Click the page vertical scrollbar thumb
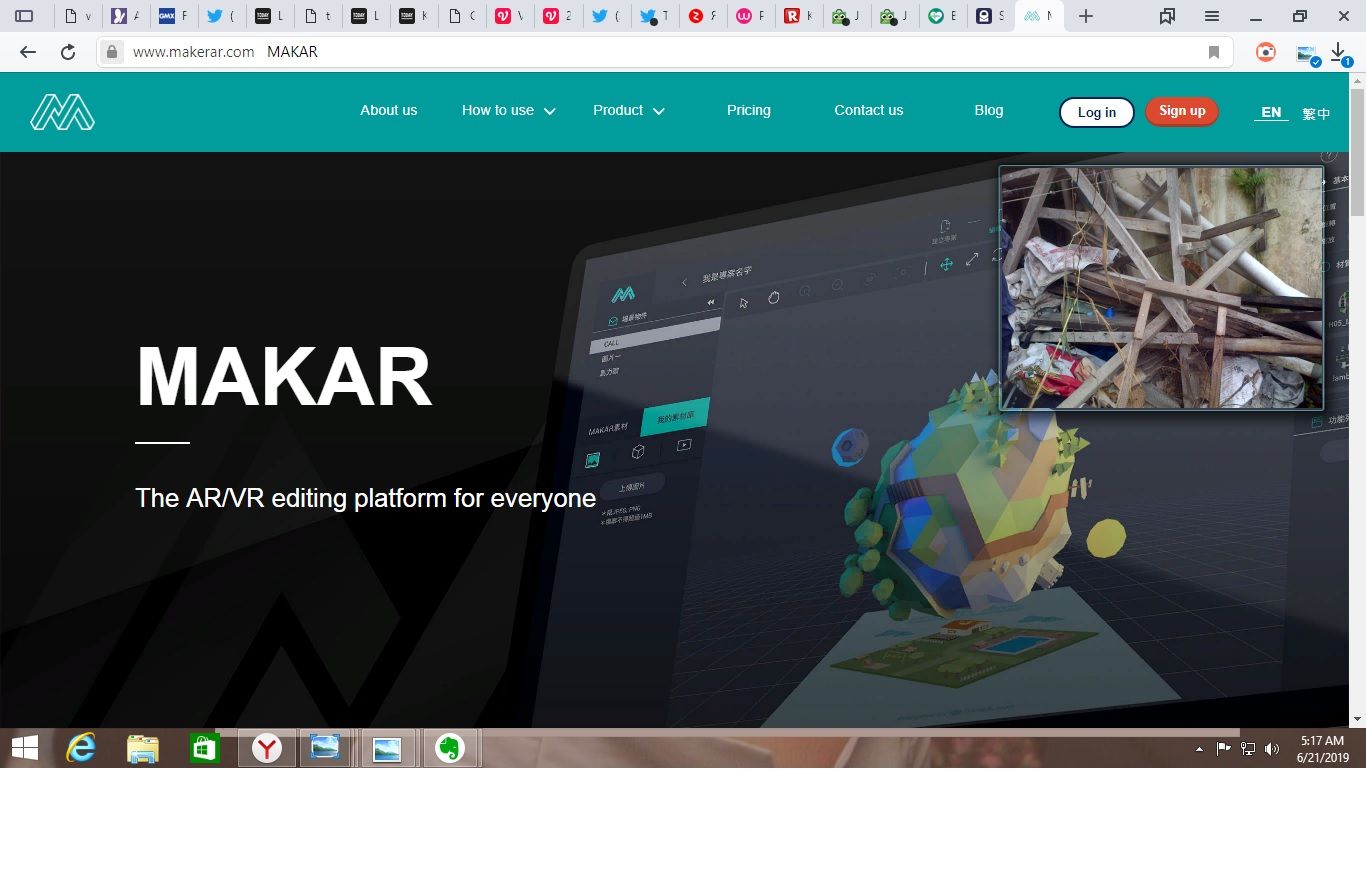1366x890 pixels. 1357,153
